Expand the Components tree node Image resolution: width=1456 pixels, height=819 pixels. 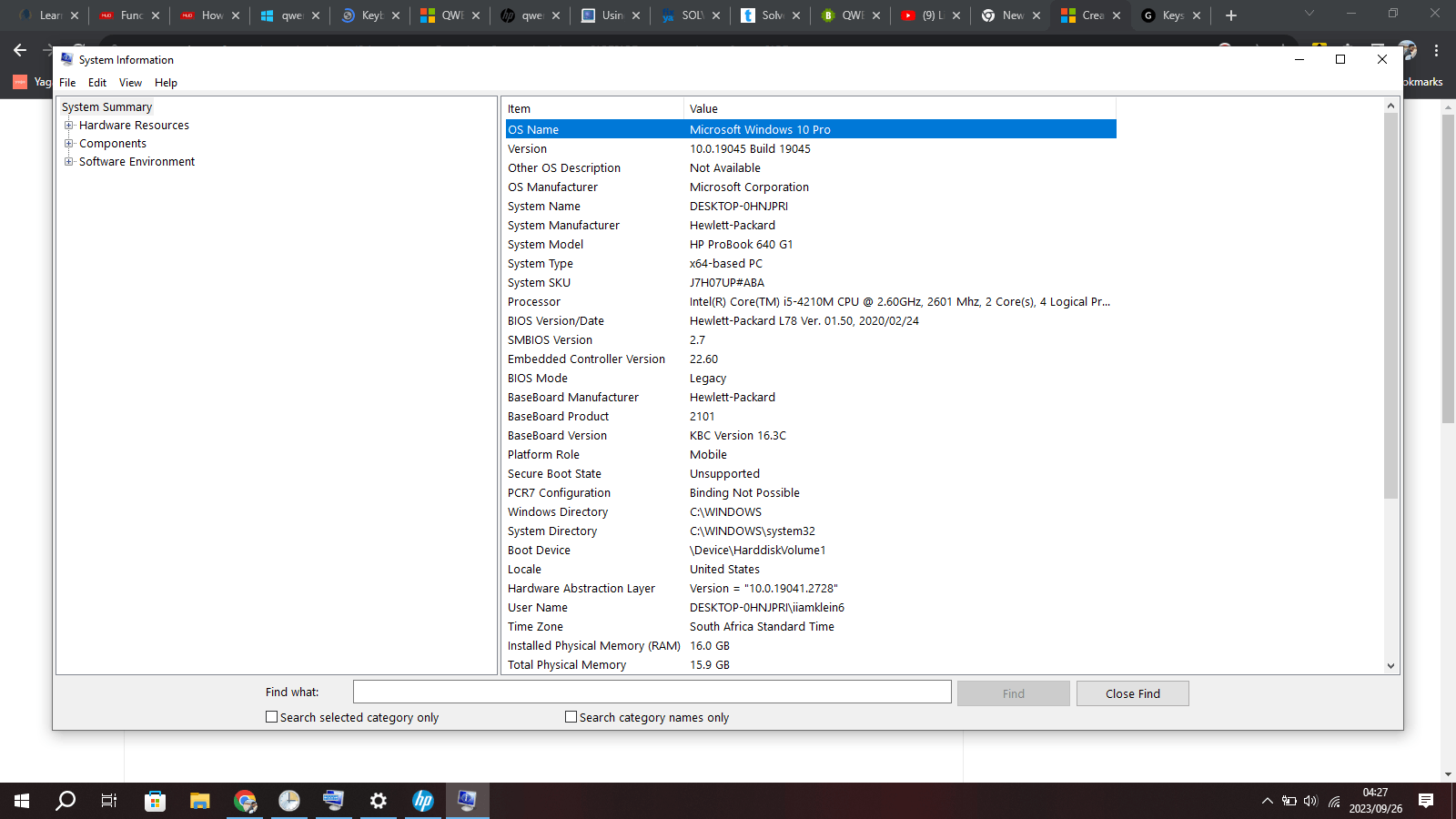coord(69,143)
